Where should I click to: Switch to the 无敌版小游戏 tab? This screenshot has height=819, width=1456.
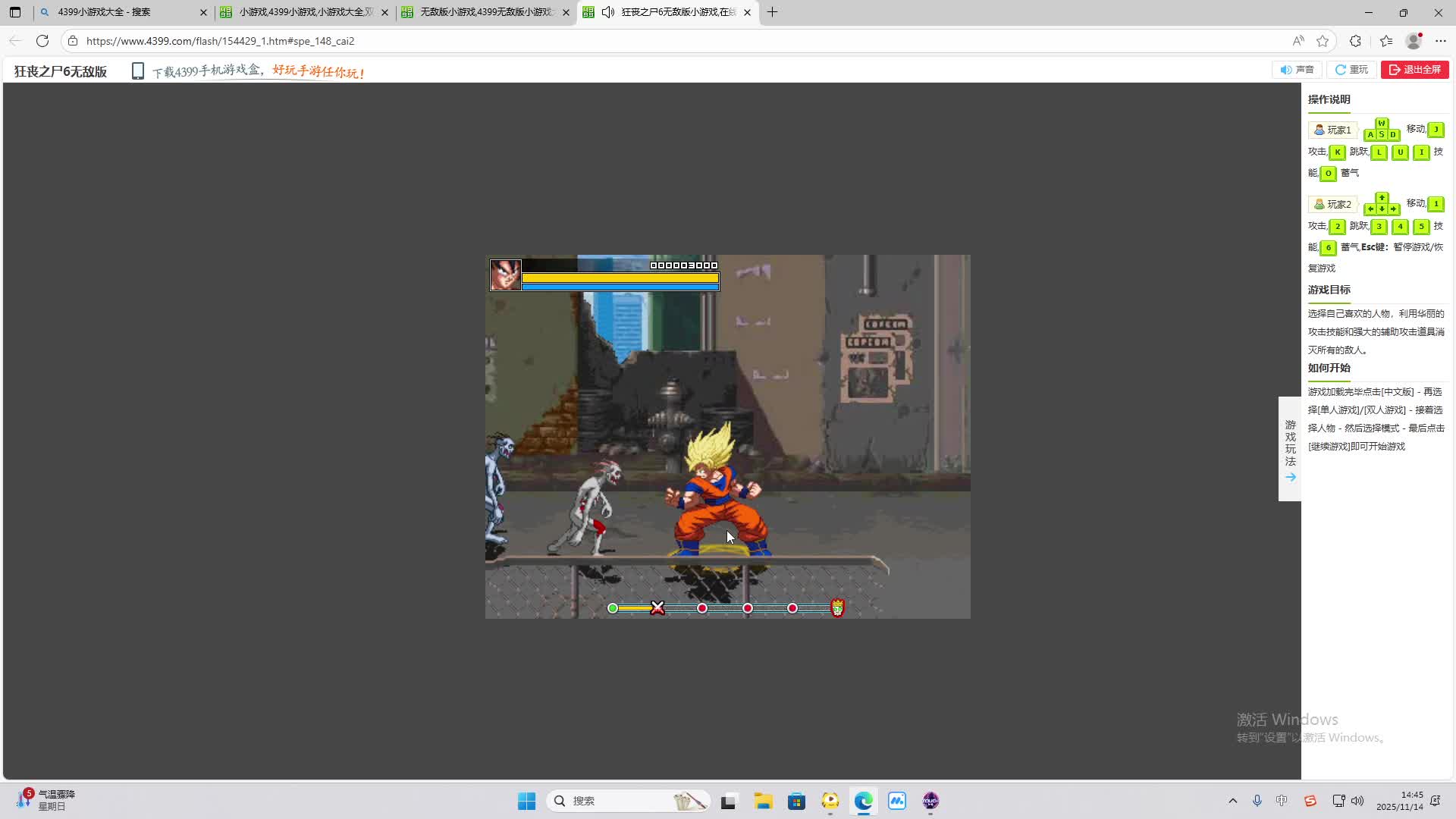[485, 12]
